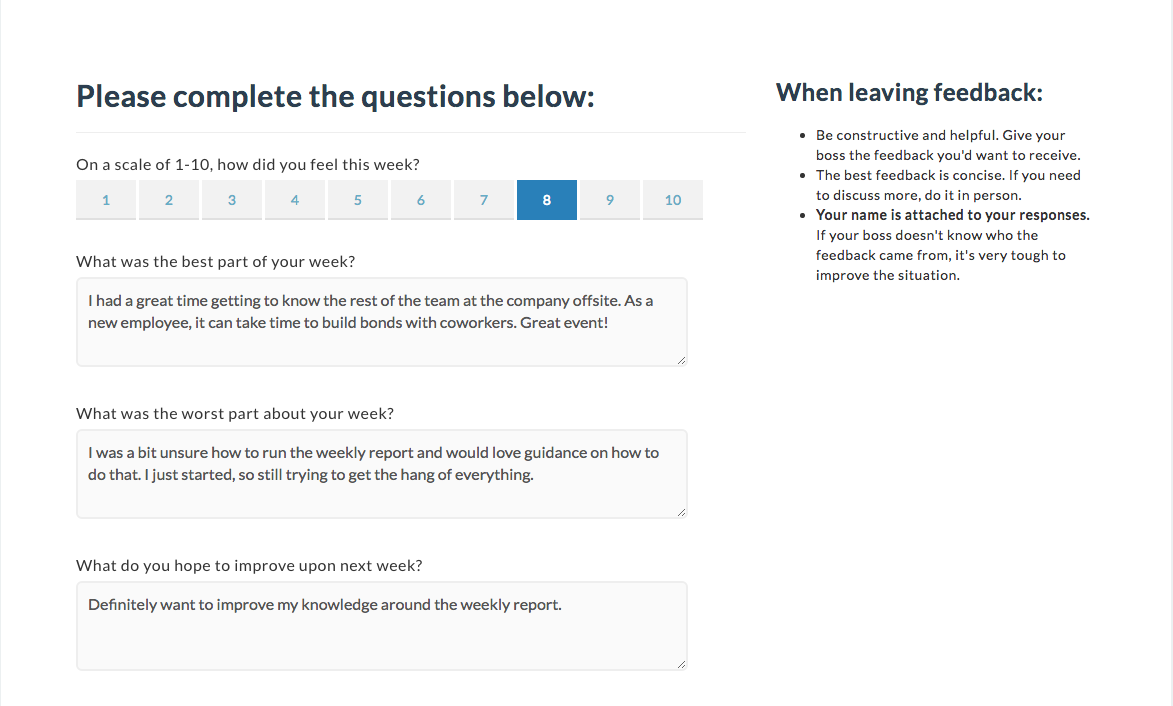The width and height of the screenshot is (1173, 706).
Task: Click the bolded 'Your name is attached' bullet text
Action: pos(951,214)
